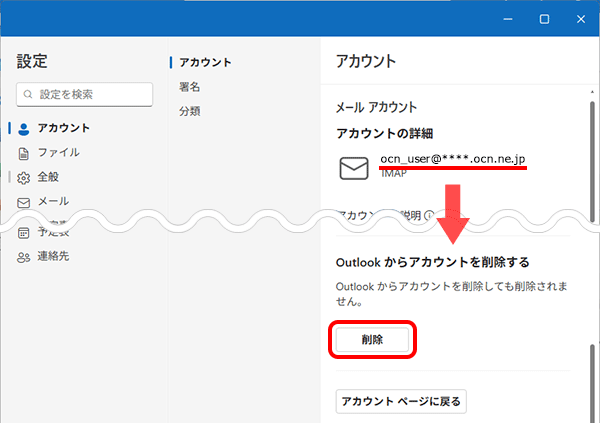
Task: Click the envelope icon for the IMAP account
Action: coord(354,168)
